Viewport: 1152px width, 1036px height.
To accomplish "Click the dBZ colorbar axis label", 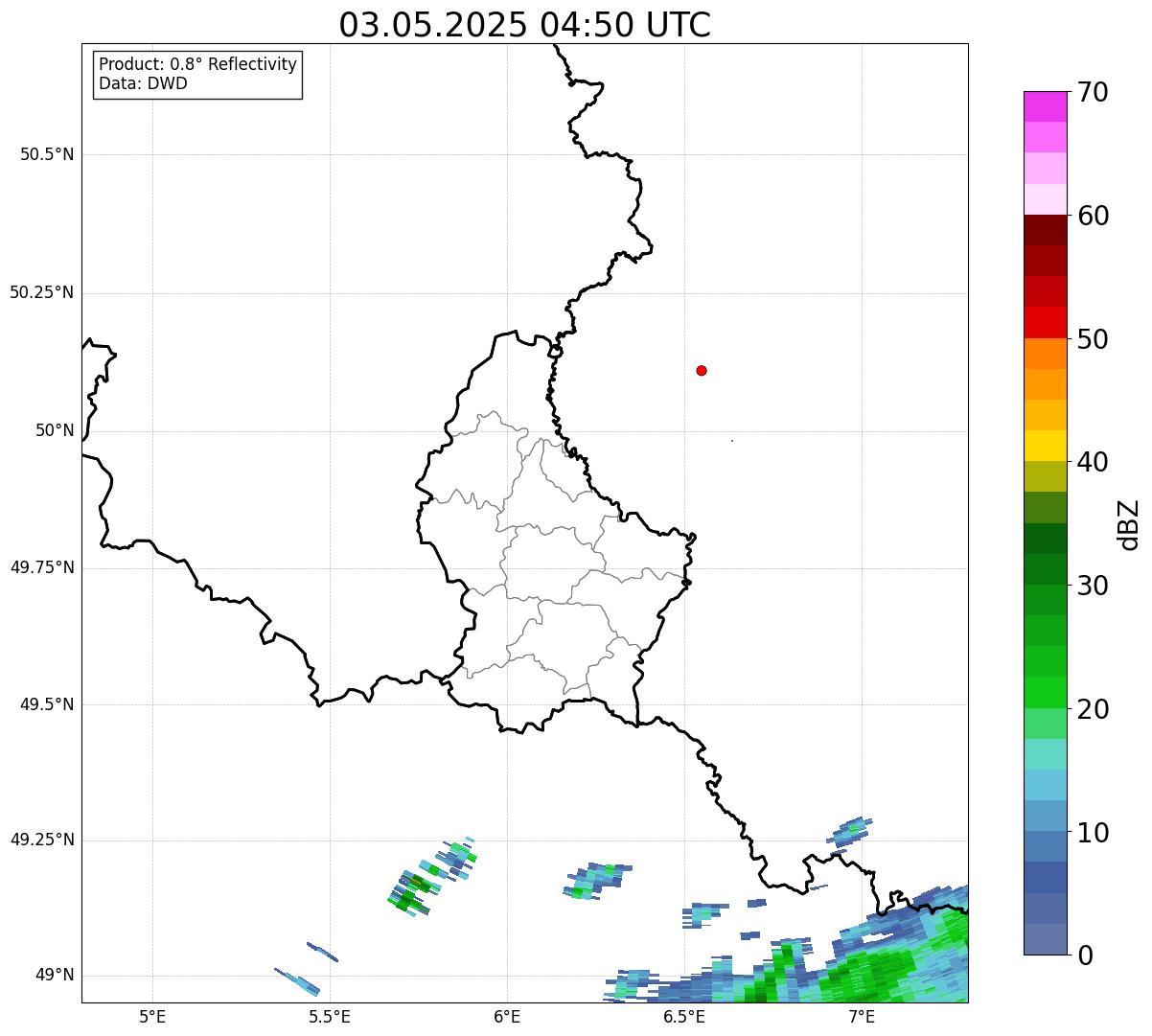I will [1130, 523].
